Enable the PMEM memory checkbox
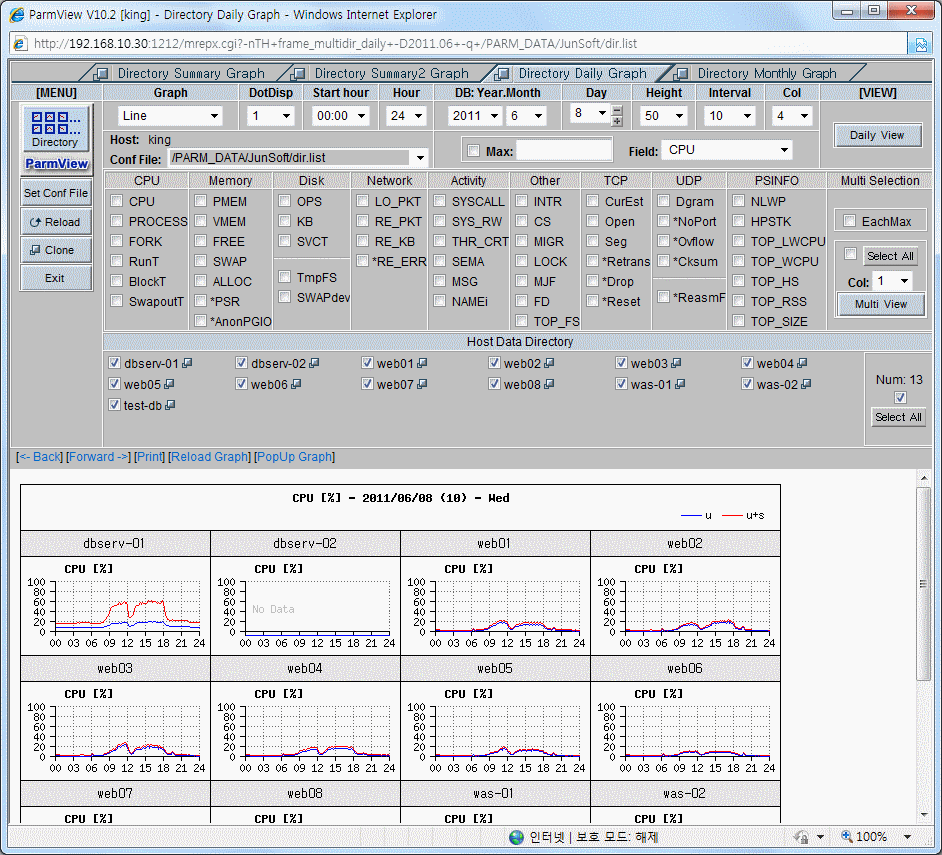Image resolution: width=942 pixels, height=855 pixels. (x=201, y=201)
